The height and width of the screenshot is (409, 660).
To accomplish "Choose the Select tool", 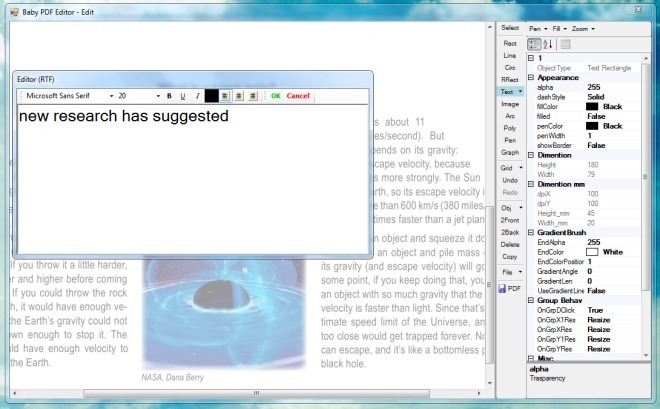I will pos(510,28).
